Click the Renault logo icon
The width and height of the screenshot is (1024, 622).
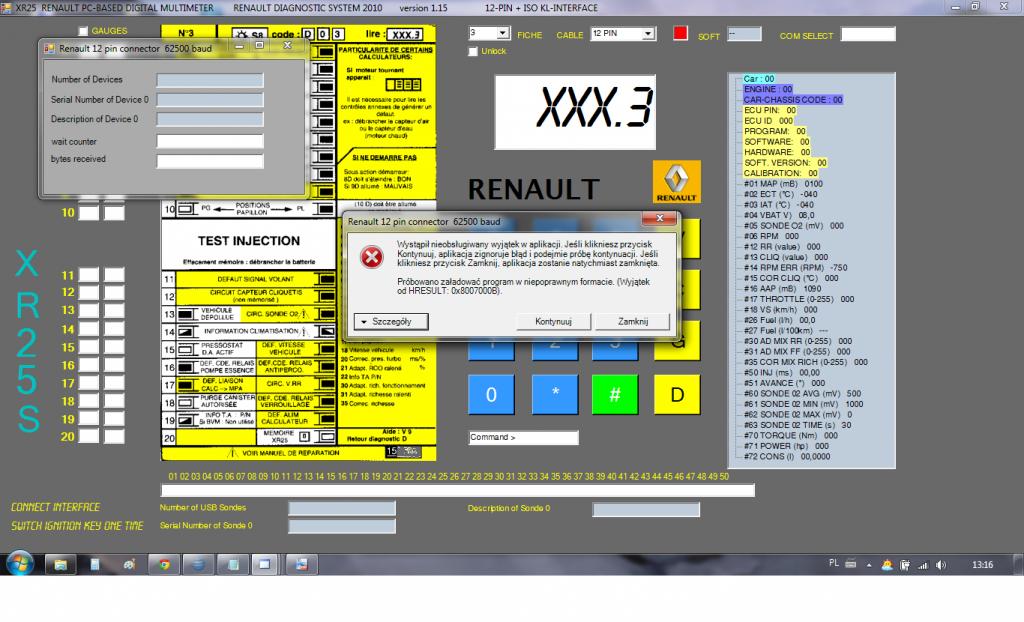click(677, 182)
